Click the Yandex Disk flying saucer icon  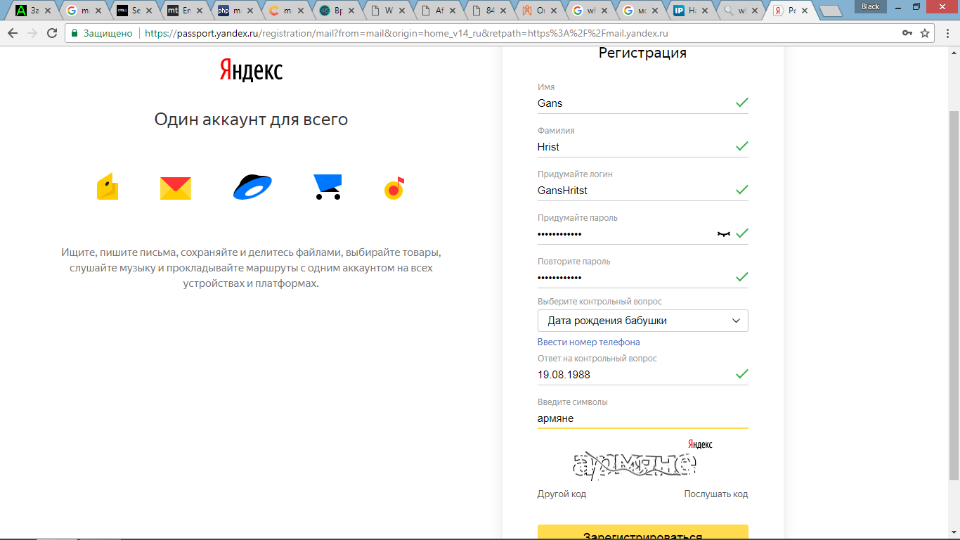click(x=252, y=187)
